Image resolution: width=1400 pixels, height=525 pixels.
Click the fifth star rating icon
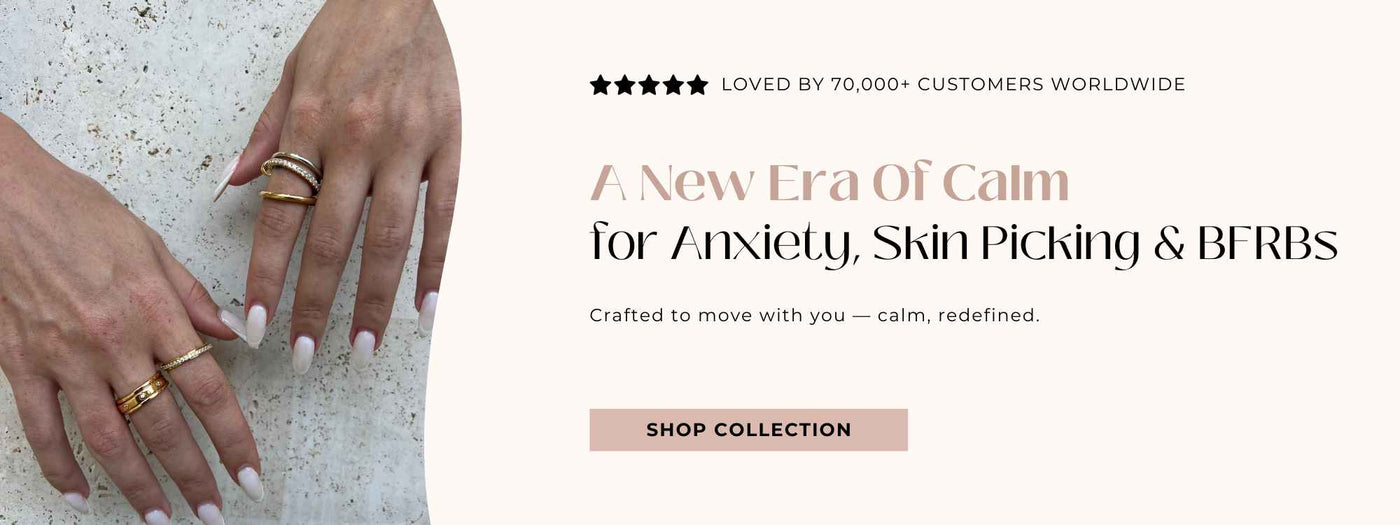coord(697,85)
